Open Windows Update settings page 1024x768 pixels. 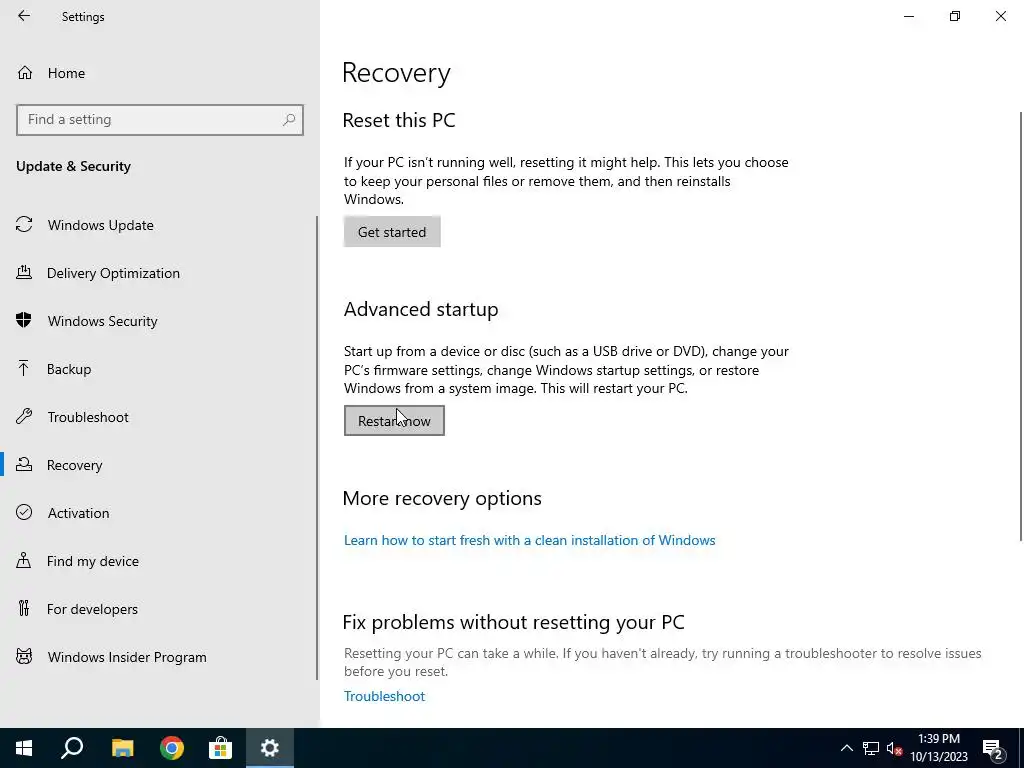[x=101, y=225]
